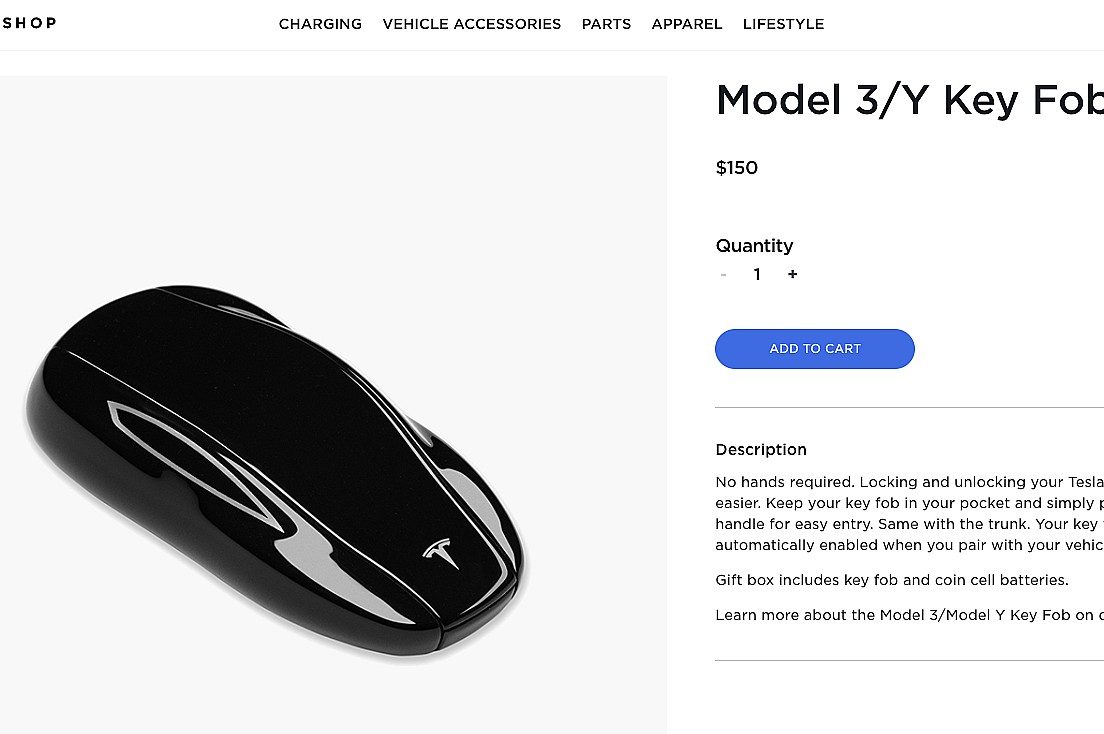
Task: Decrease quantity with the minus icon
Action: coord(723,275)
